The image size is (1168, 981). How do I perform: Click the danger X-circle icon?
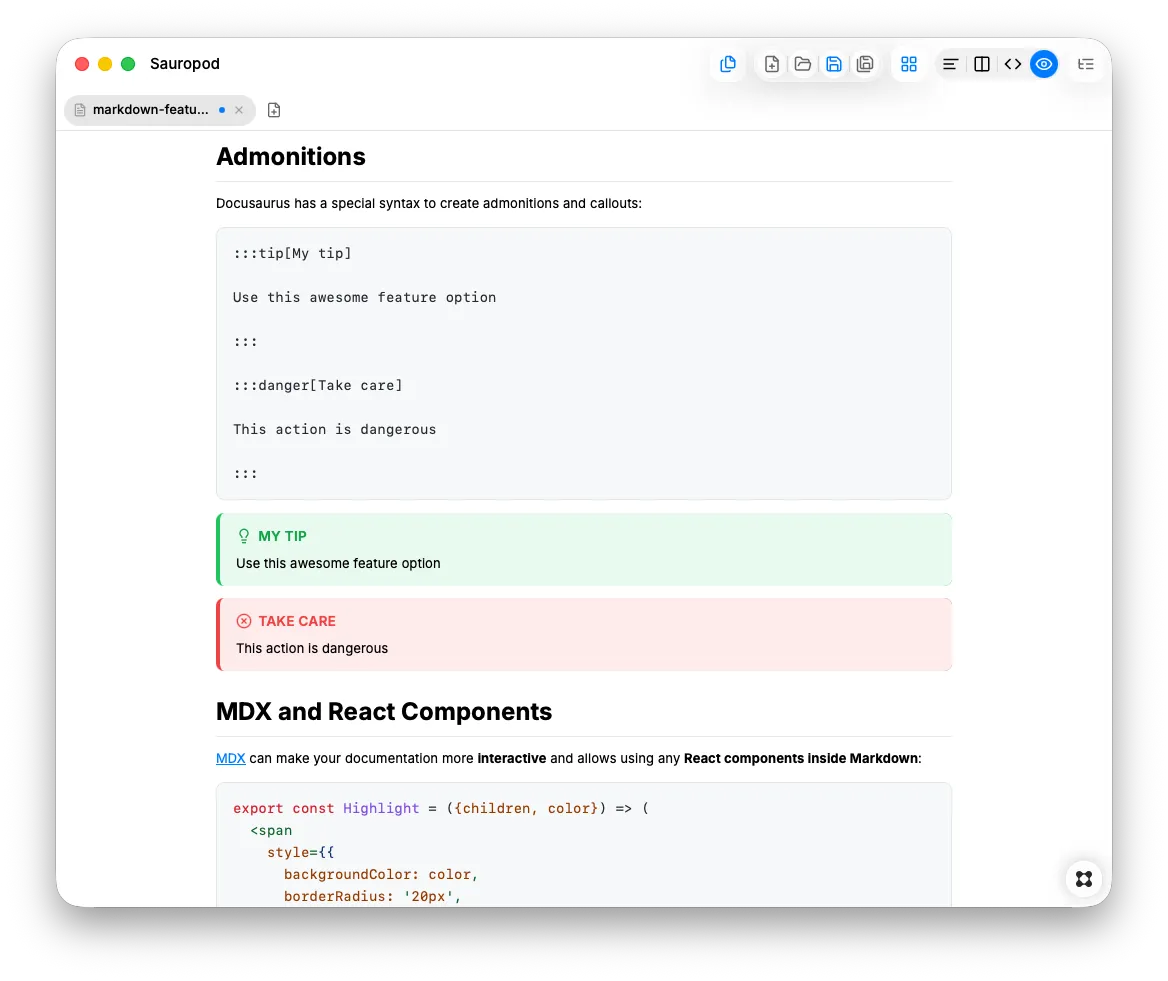click(244, 621)
